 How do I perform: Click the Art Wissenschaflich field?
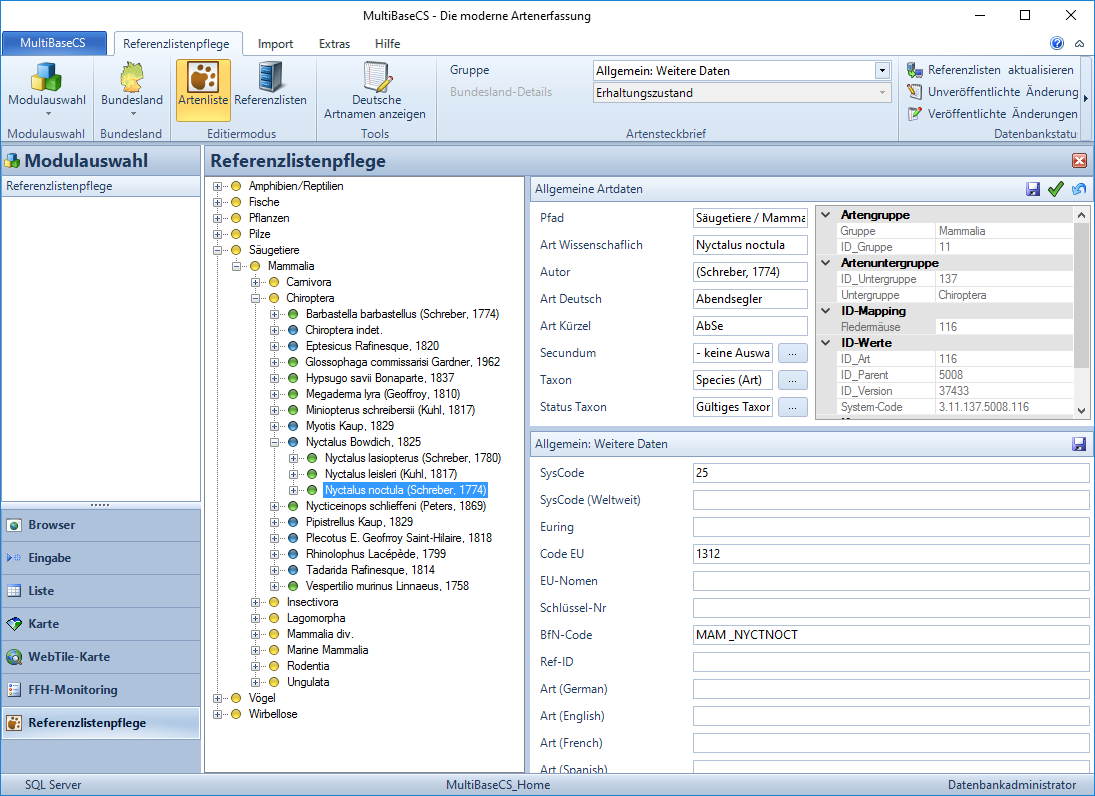(x=750, y=245)
